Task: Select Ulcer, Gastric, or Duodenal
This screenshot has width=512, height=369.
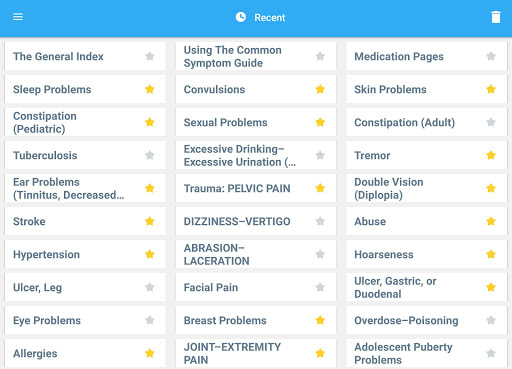Action: [x=395, y=287]
